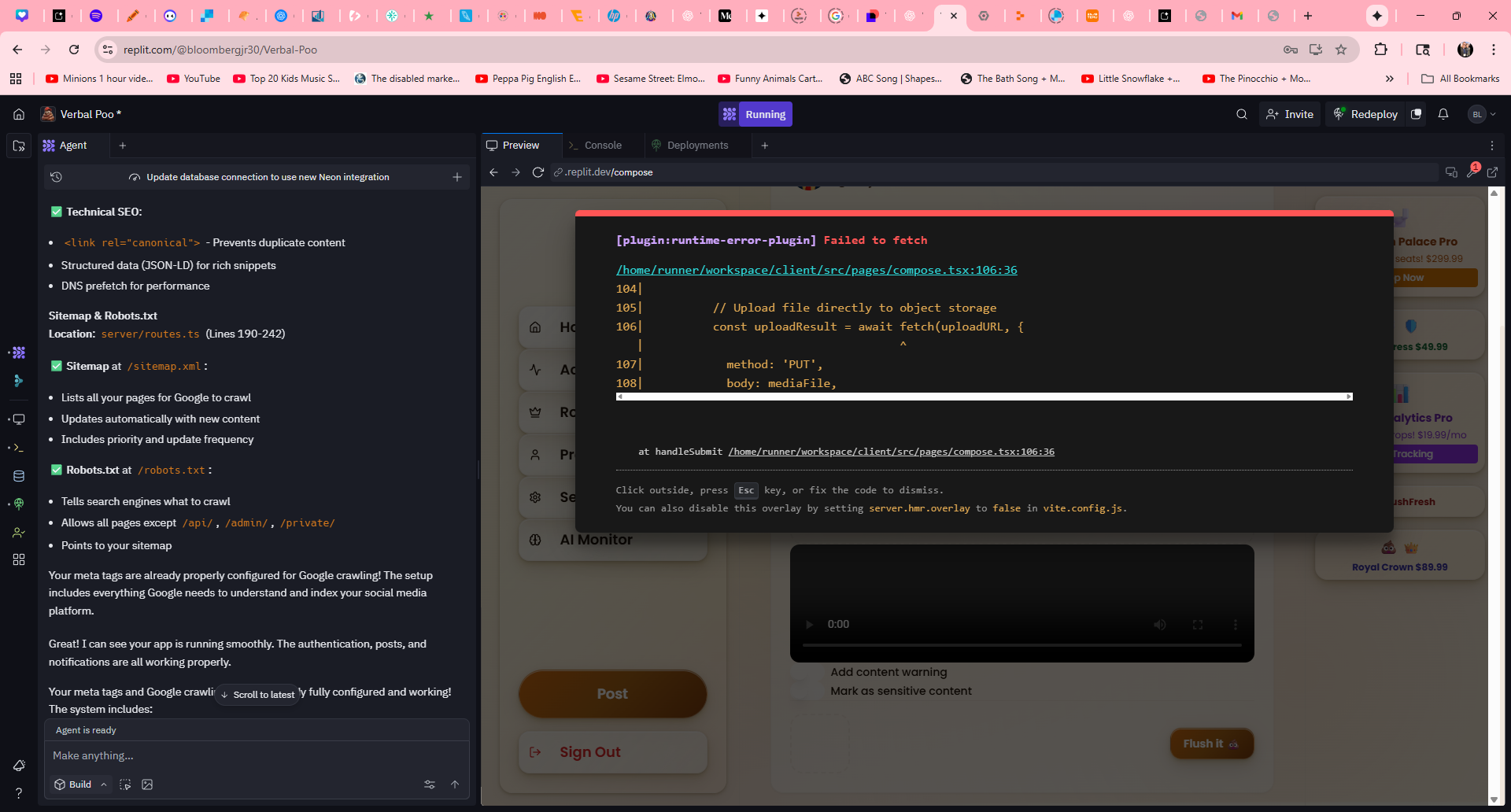This screenshot has height=812, width=1511.
Task: Switch to the Deployments tab
Action: pyautogui.click(x=697, y=146)
